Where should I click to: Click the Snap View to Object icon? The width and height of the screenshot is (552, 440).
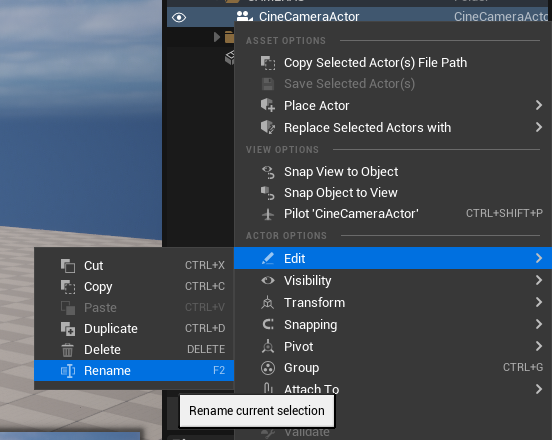click(268, 172)
